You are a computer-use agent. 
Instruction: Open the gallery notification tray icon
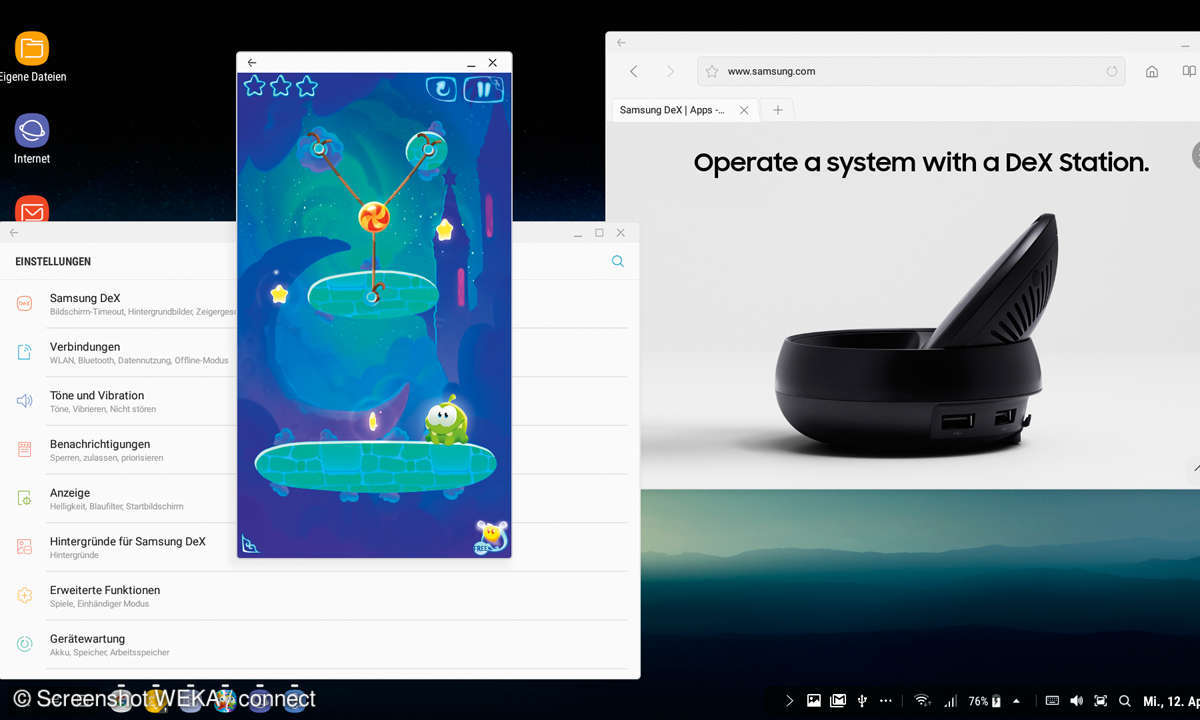click(814, 701)
